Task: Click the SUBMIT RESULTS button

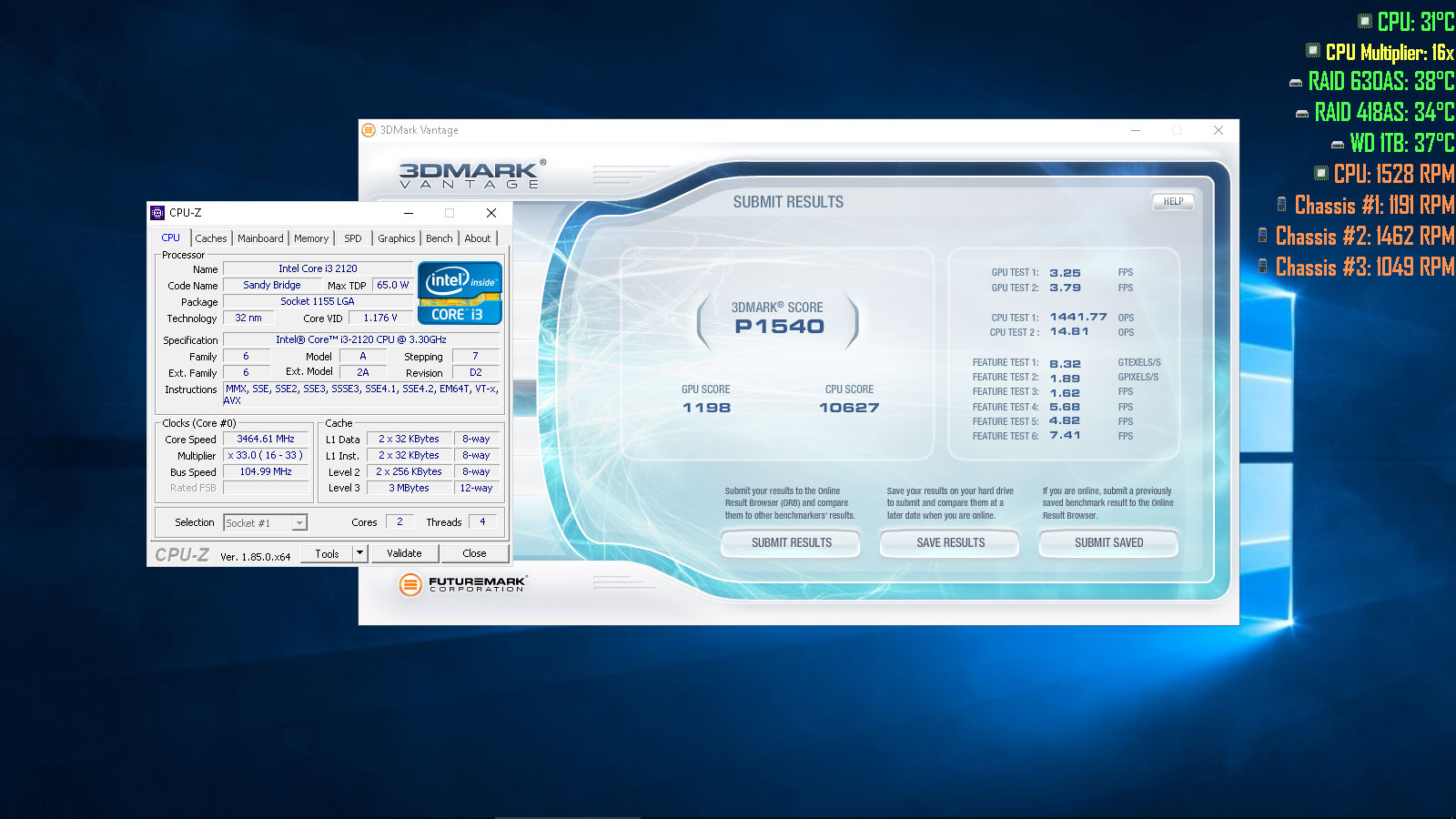Action: click(x=792, y=543)
